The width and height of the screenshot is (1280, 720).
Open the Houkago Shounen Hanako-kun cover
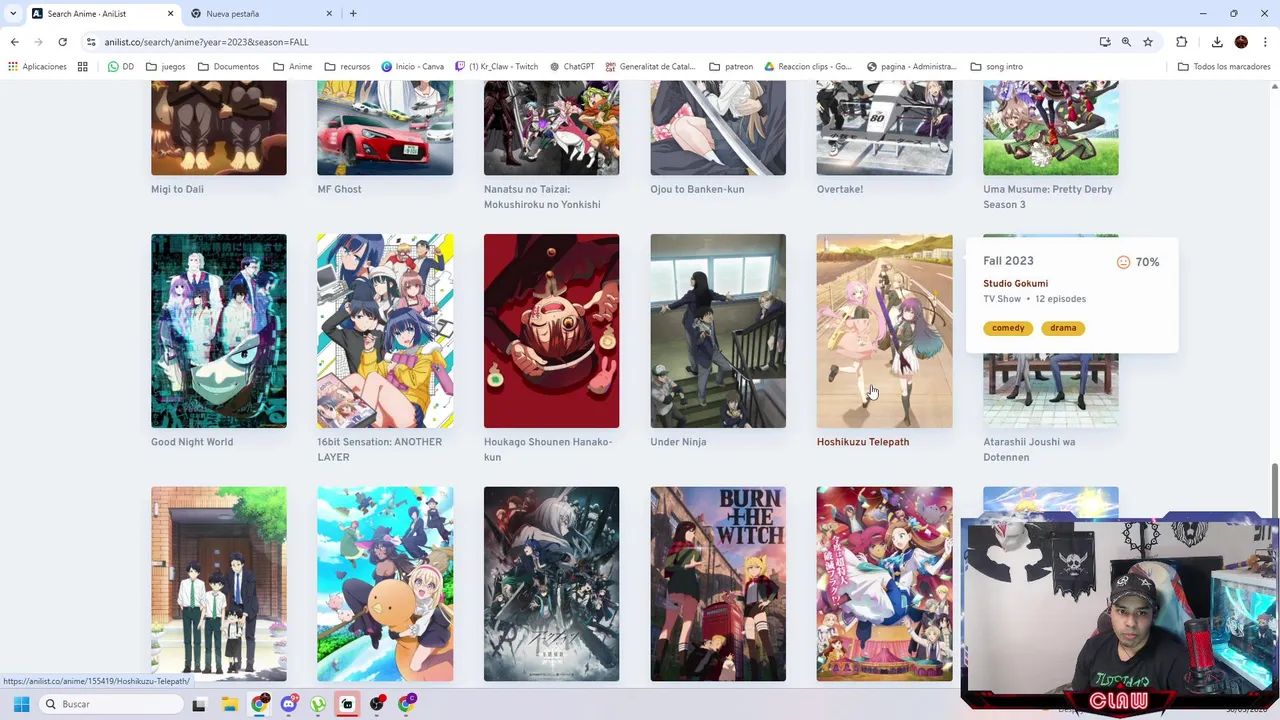551,331
